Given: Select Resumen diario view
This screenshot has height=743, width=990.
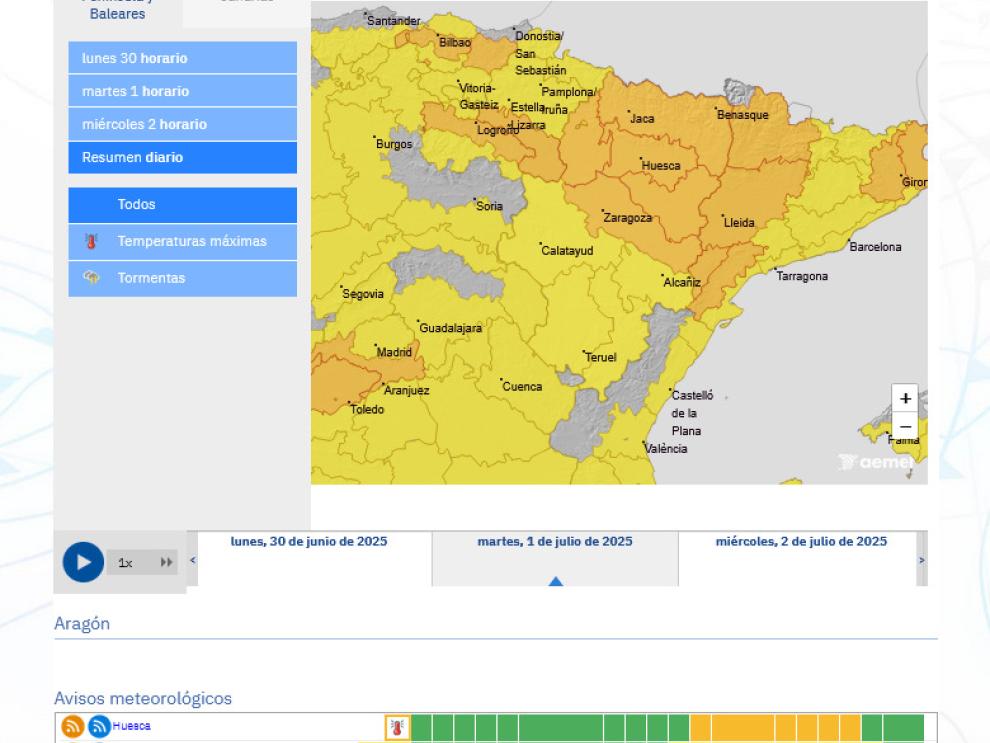Looking at the screenshot, I should (x=182, y=157).
